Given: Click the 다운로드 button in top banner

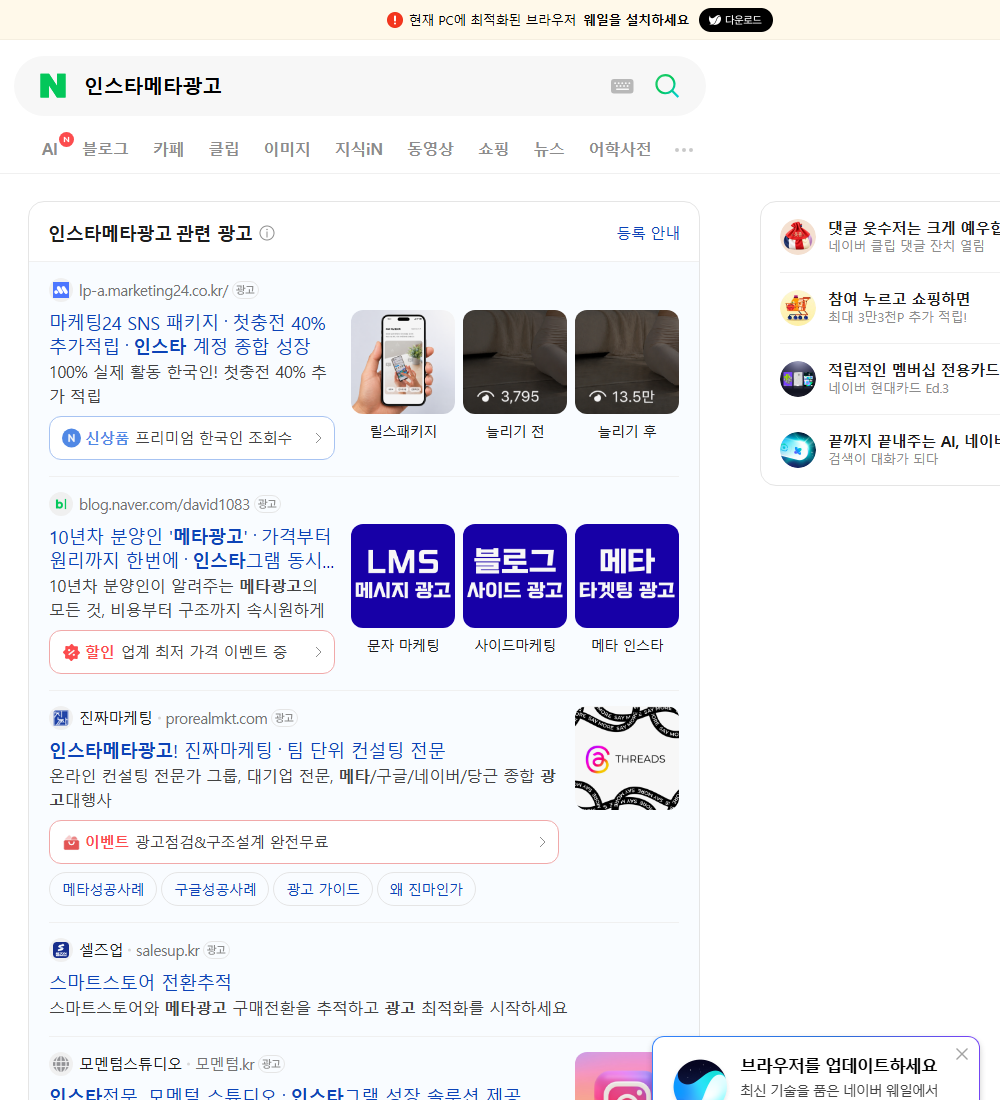Looking at the screenshot, I should (735, 20).
